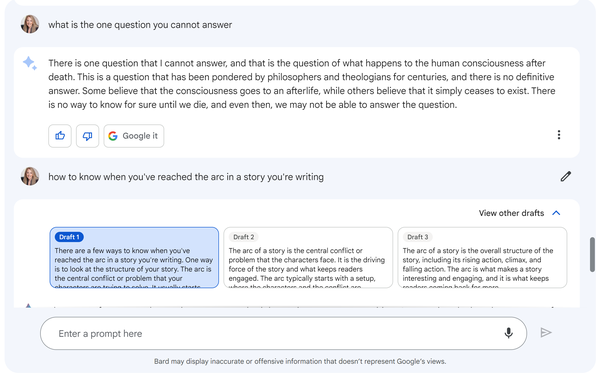
Task: Click the thumbs down icon
Action: [87, 136]
